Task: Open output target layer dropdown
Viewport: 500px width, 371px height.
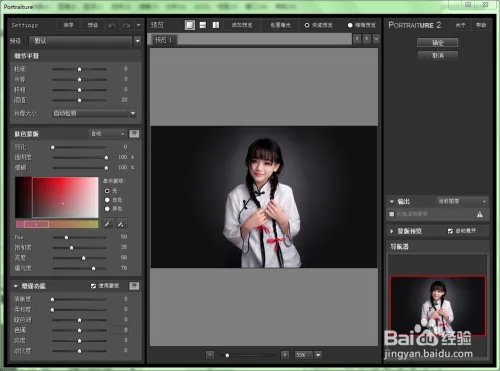Action: 462,201
